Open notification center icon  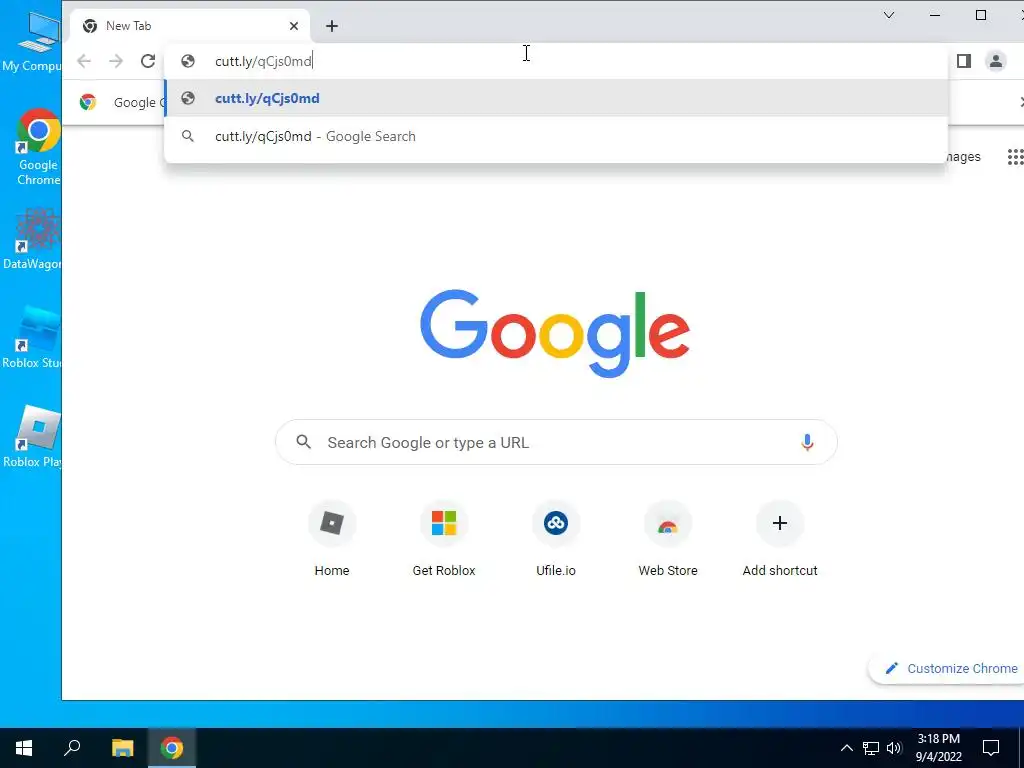pyautogui.click(x=991, y=748)
